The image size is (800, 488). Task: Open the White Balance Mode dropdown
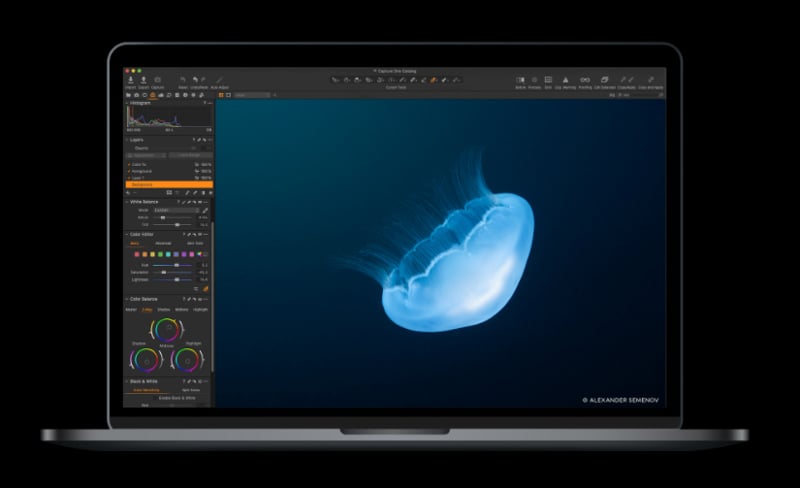pos(177,210)
